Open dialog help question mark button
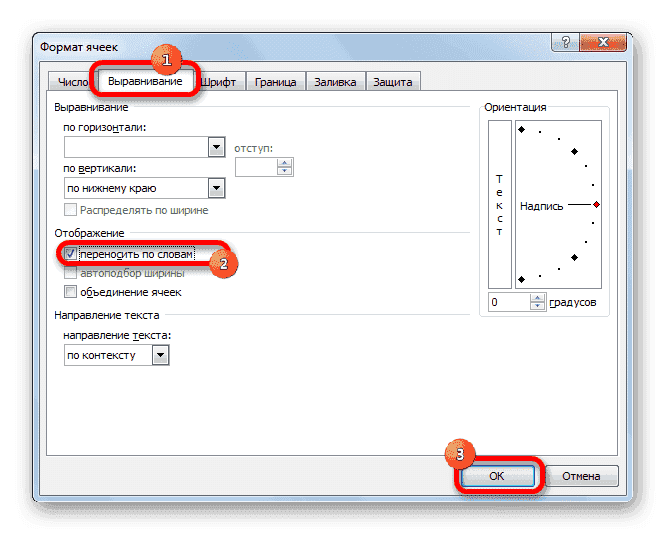Screen dimensions: 666x535 pyautogui.click(x=565, y=42)
